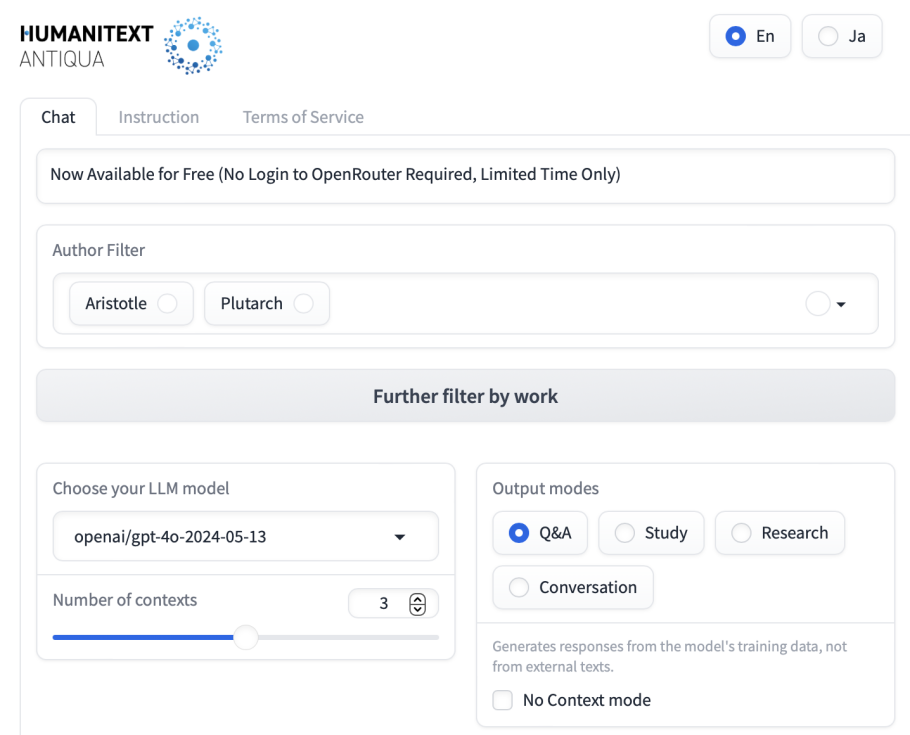The height and width of the screenshot is (735, 910).
Task: Choose the Study output mode
Action: tap(625, 533)
